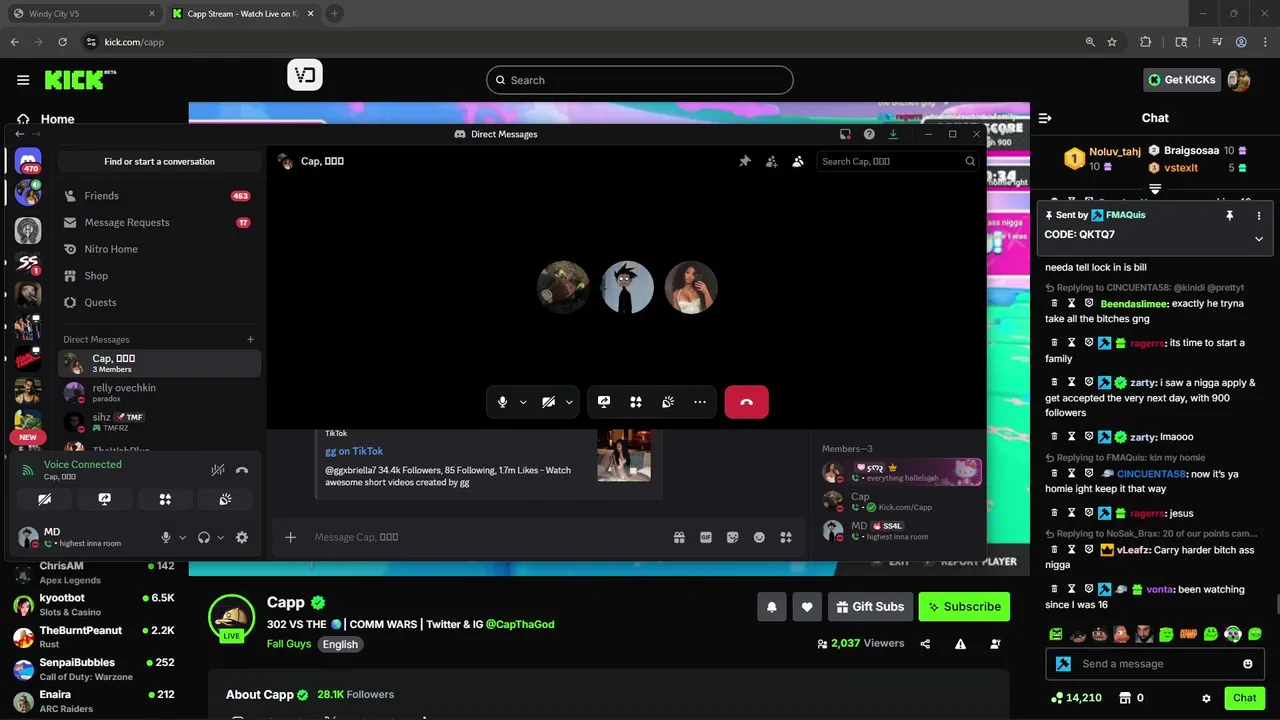Open Fall Guys category link
The image size is (1280, 720).
coord(289,644)
